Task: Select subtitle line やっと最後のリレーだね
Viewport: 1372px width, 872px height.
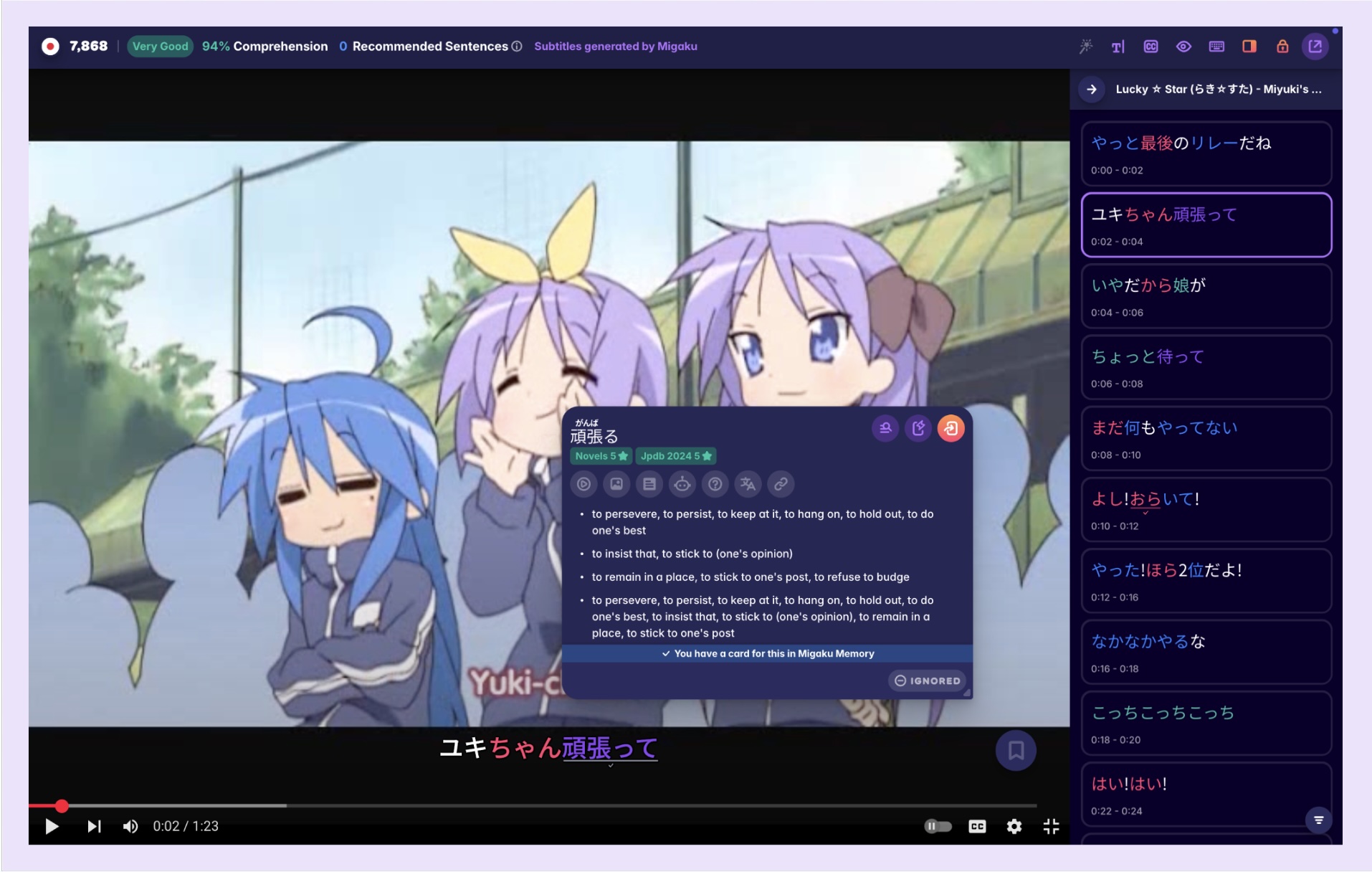Action: pos(1206,153)
